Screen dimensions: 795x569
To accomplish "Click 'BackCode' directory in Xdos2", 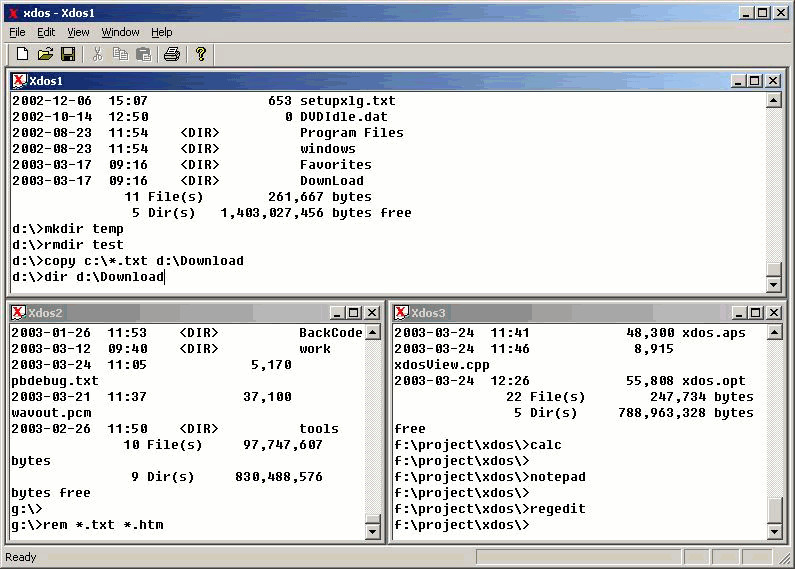I will (x=331, y=333).
